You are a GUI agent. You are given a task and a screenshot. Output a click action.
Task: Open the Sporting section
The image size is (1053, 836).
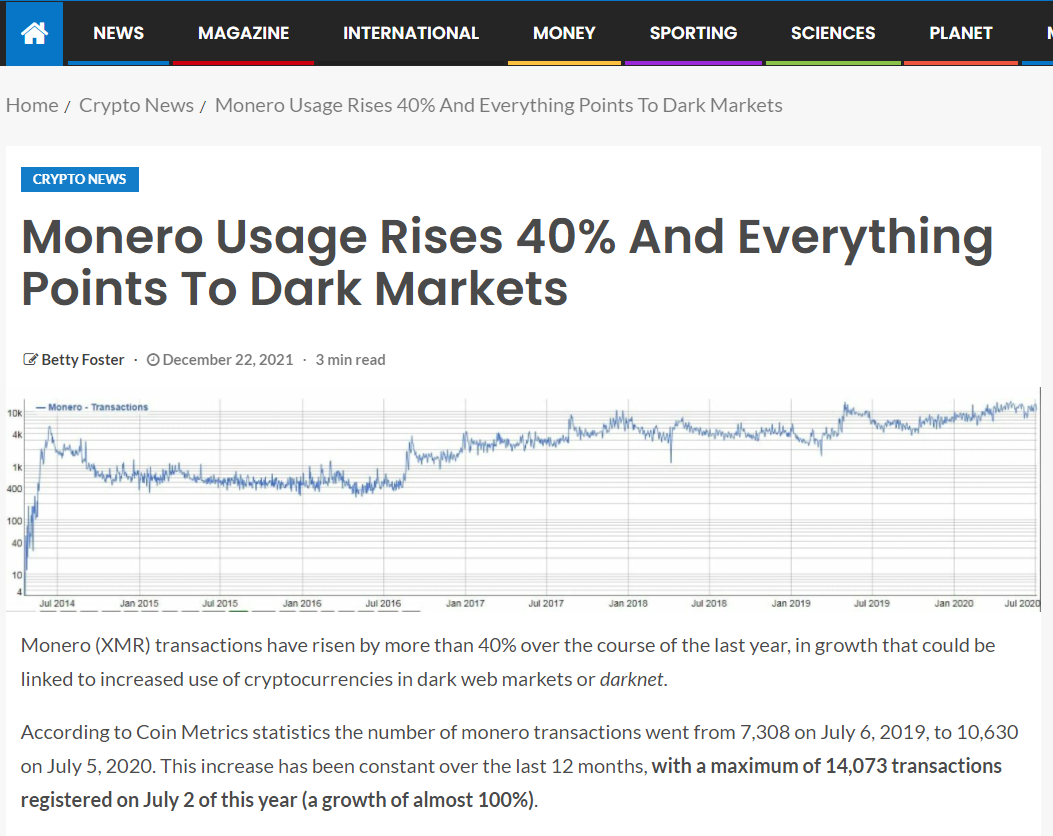click(693, 33)
